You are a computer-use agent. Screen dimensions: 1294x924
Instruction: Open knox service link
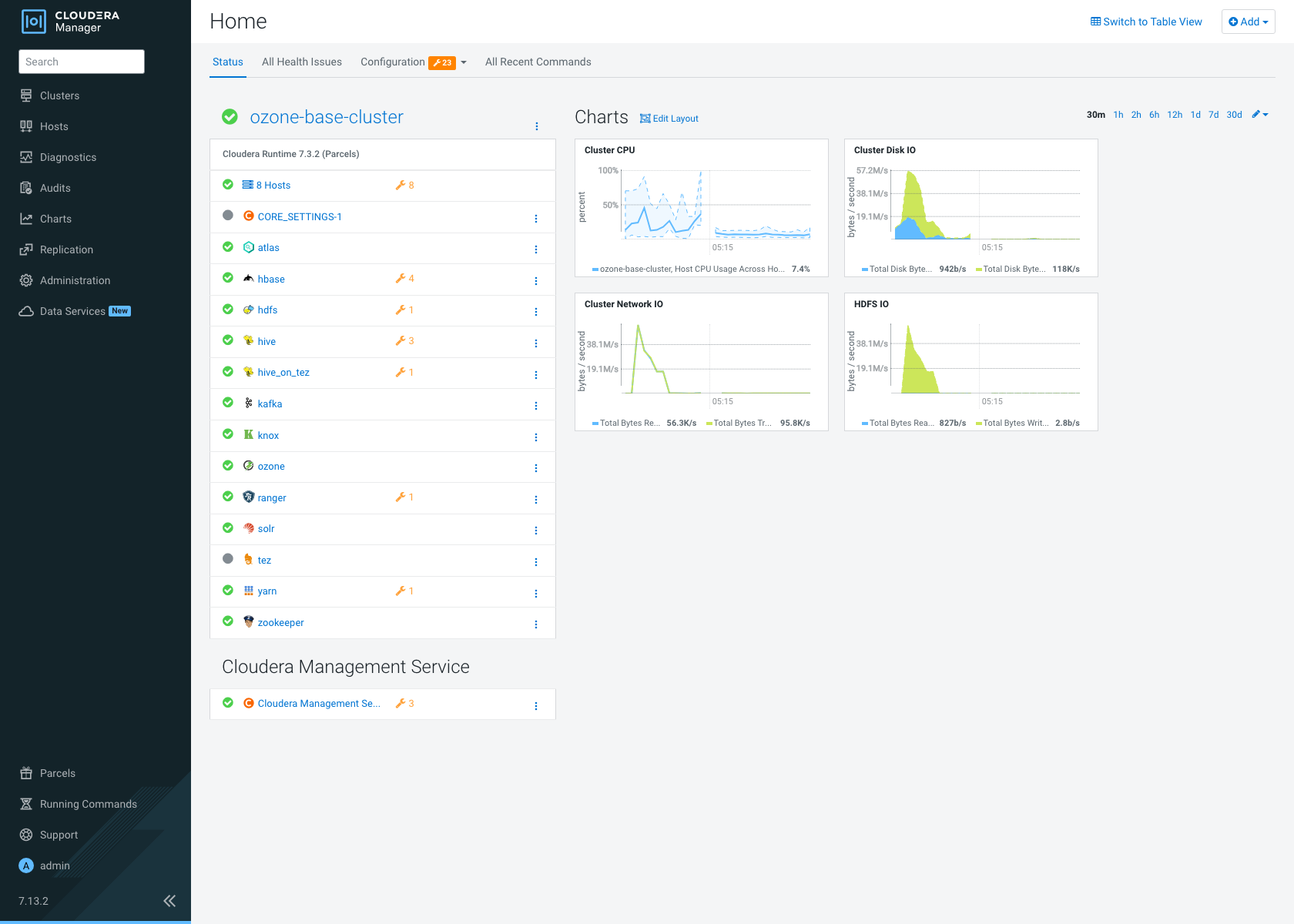pyautogui.click(x=268, y=436)
